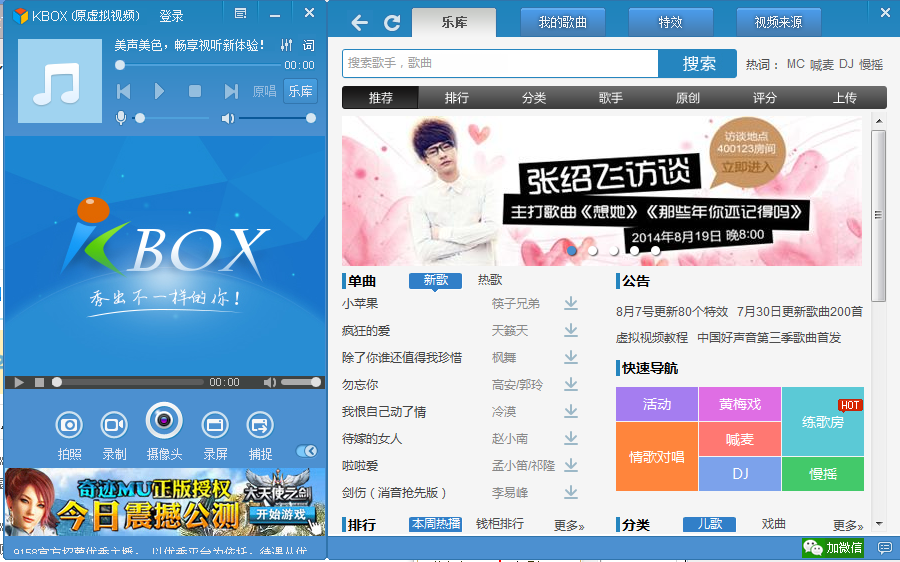The image size is (900, 562).
Task: Open the chat message icon at bottom right
Action: 885,548
